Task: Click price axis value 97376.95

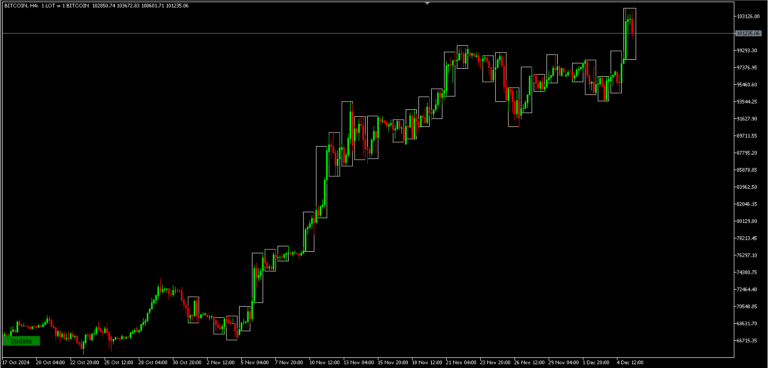Action: (x=747, y=68)
